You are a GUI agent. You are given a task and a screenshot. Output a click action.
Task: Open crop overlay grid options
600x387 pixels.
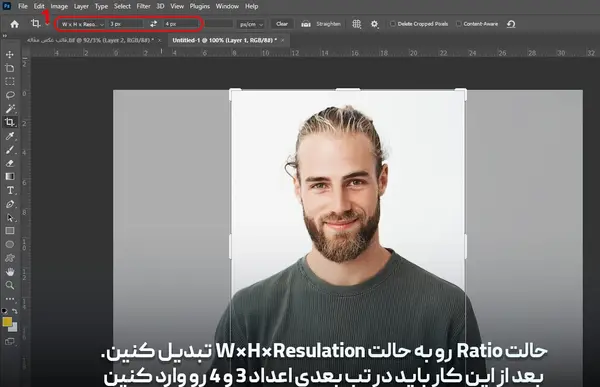[356, 24]
